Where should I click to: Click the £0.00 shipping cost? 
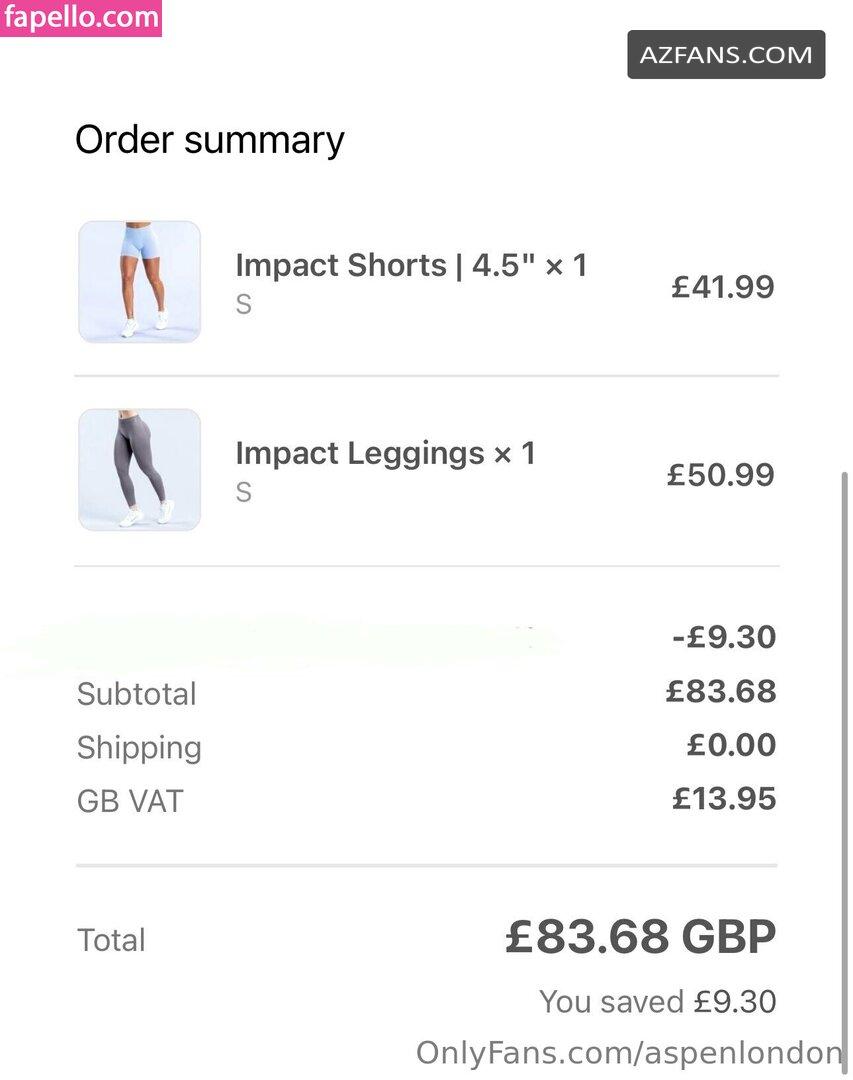[x=731, y=745]
